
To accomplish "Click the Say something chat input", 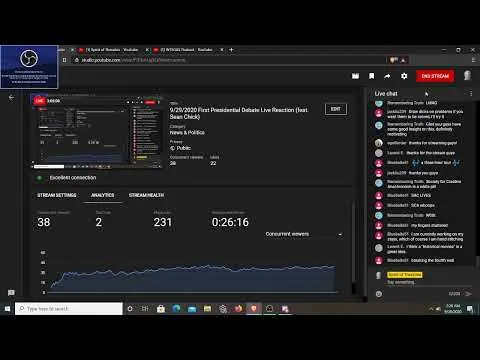I will pos(428,282).
